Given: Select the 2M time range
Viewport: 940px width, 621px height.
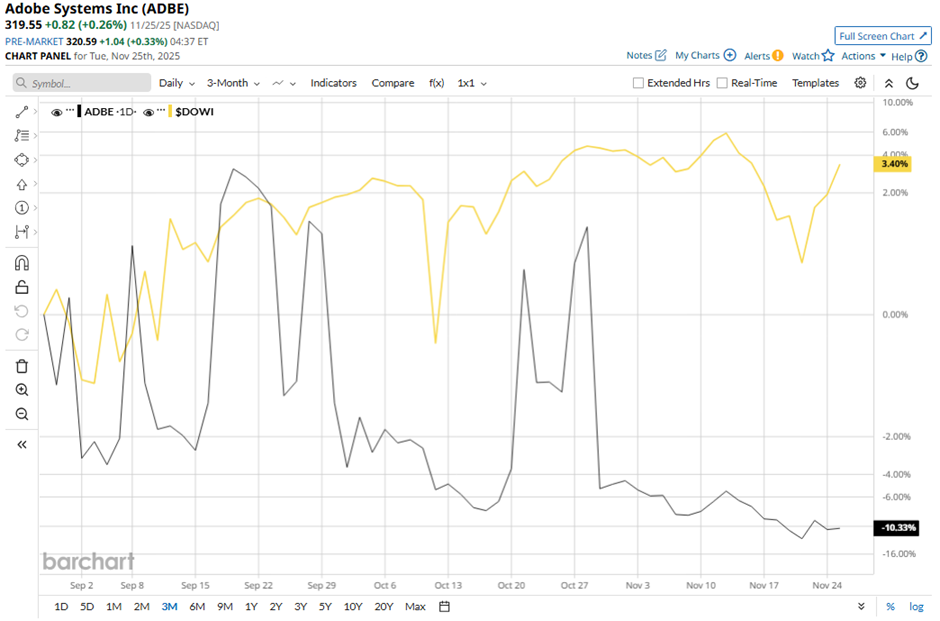Looking at the screenshot, I should pyautogui.click(x=141, y=607).
